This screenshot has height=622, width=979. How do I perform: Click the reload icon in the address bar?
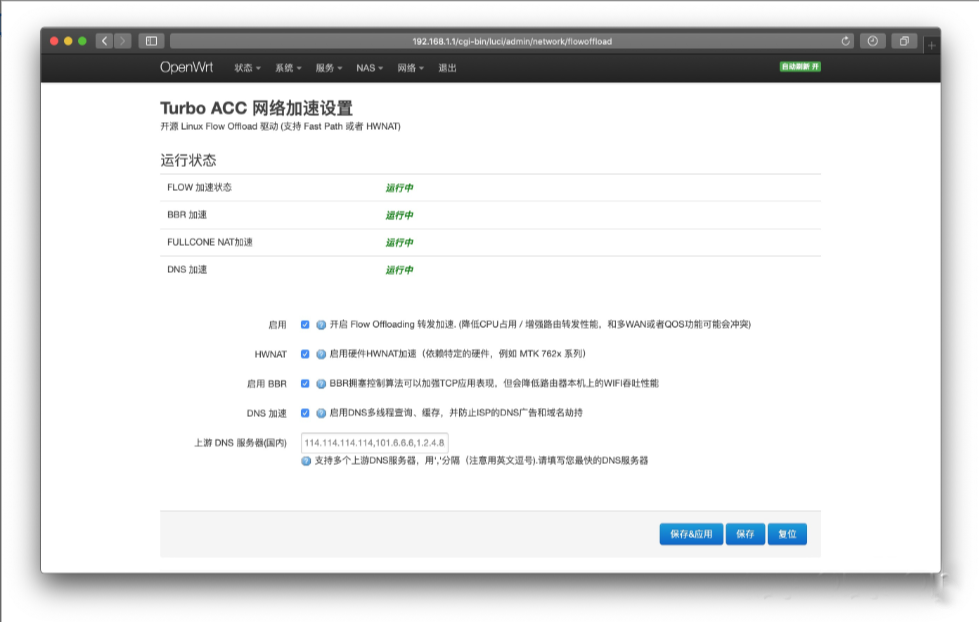coord(845,41)
